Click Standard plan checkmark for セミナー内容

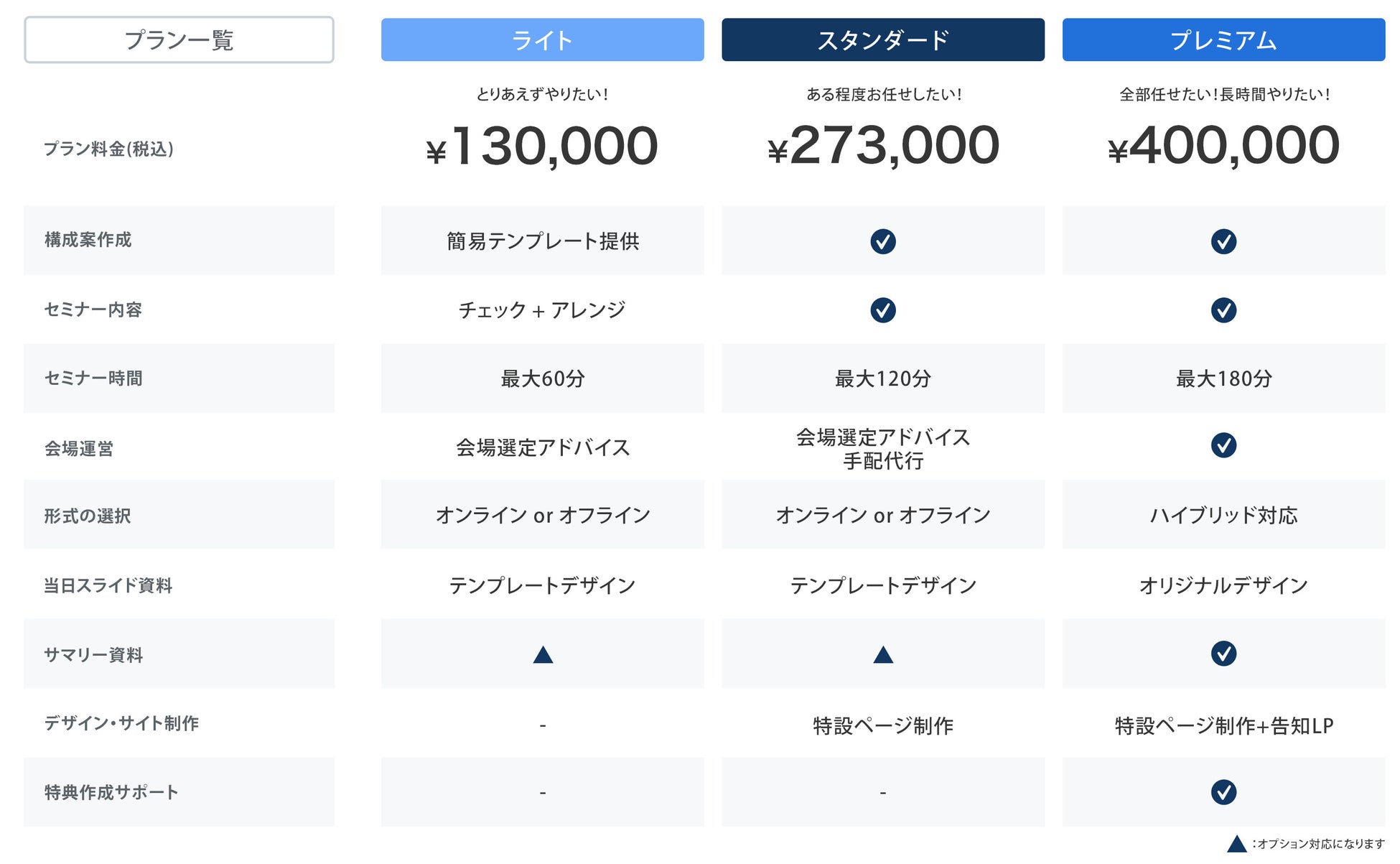click(x=882, y=310)
